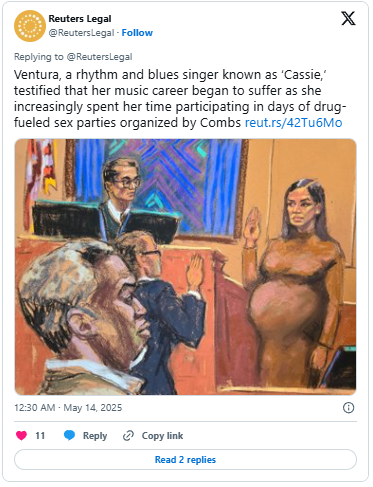
Task: Follow the Reuters Legal account
Action: pyautogui.click(x=137, y=33)
